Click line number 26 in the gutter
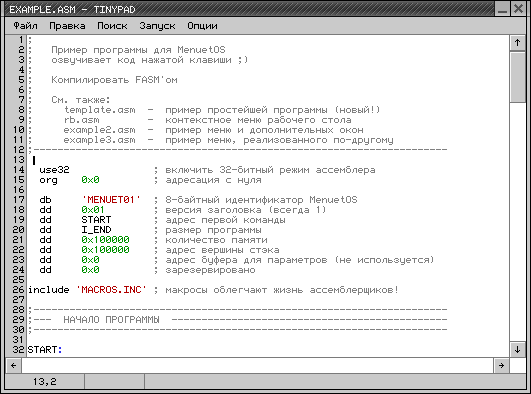This screenshot has width=531, height=394. pyautogui.click(x=19, y=290)
